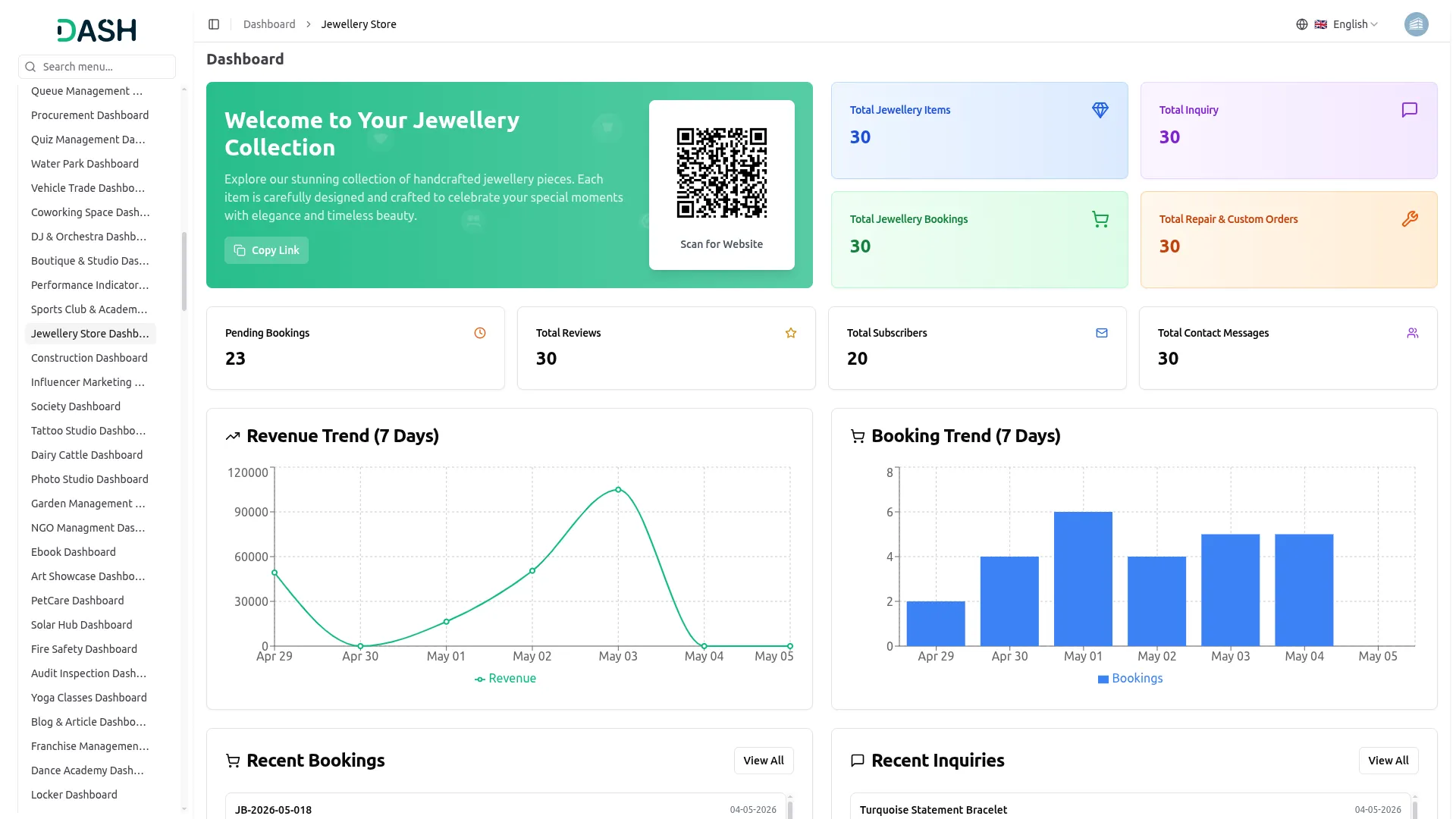Click the Copy Link button
The image size is (1456, 819).
(x=266, y=250)
